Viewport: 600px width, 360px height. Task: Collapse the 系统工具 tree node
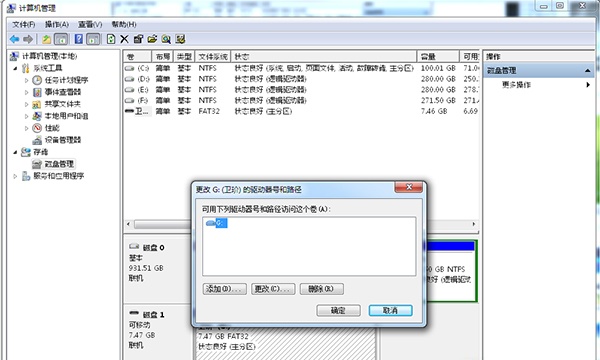[15, 68]
